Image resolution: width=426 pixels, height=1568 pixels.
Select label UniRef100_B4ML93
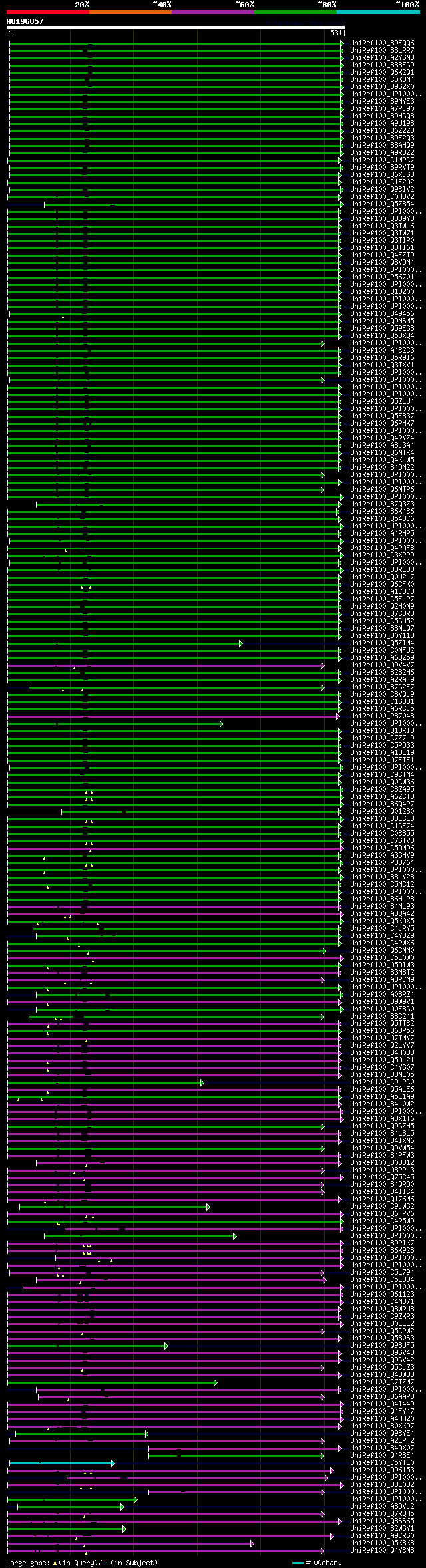point(382,906)
